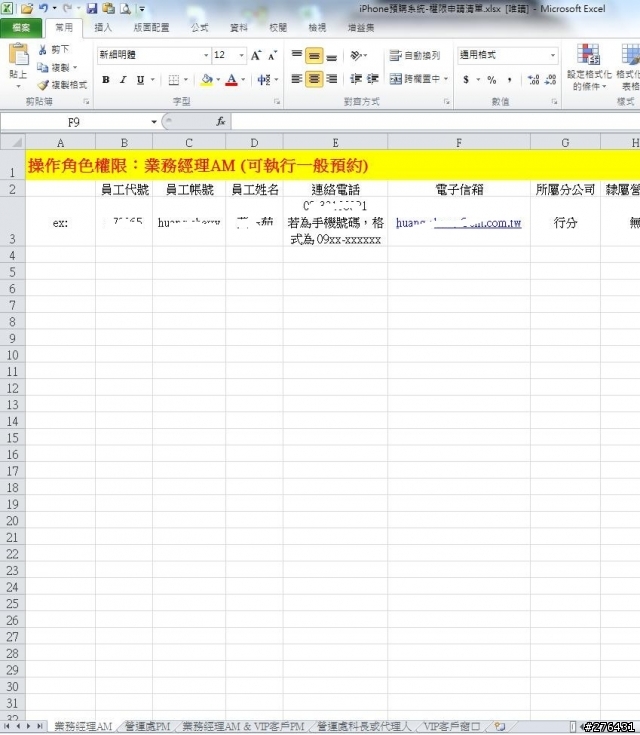
Task: Click the cell borders icon
Action: tap(173, 80)
